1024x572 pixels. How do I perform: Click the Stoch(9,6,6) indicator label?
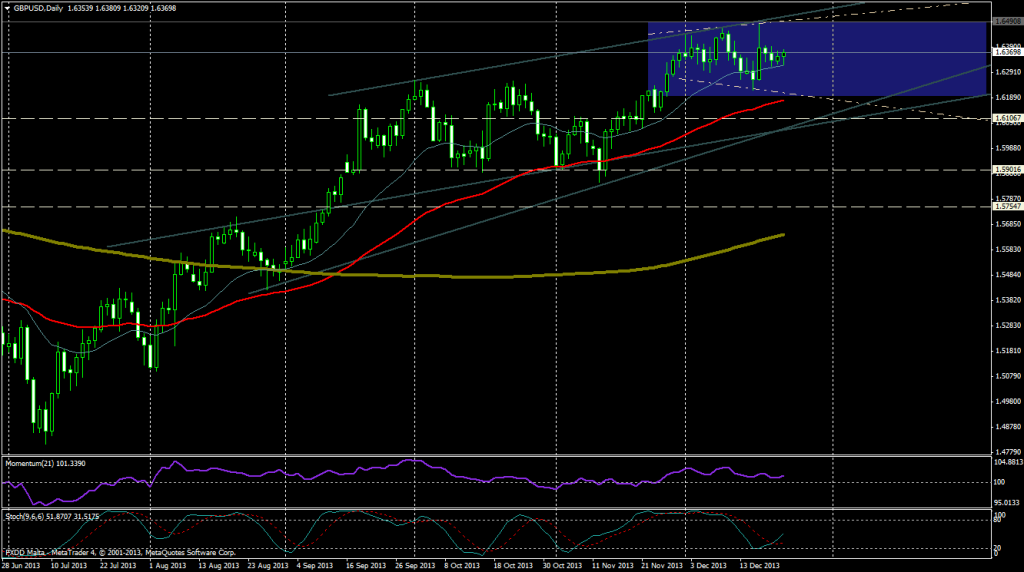40,517
